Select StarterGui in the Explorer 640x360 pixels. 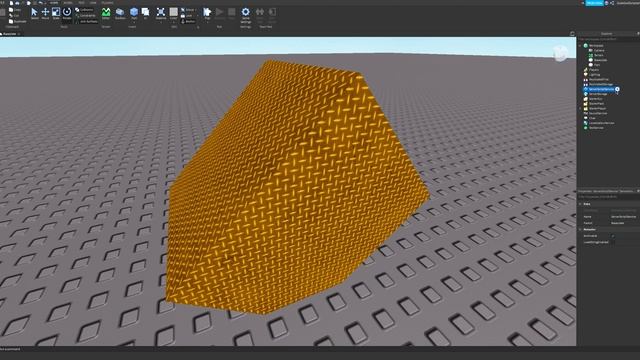tap(596, 99)
